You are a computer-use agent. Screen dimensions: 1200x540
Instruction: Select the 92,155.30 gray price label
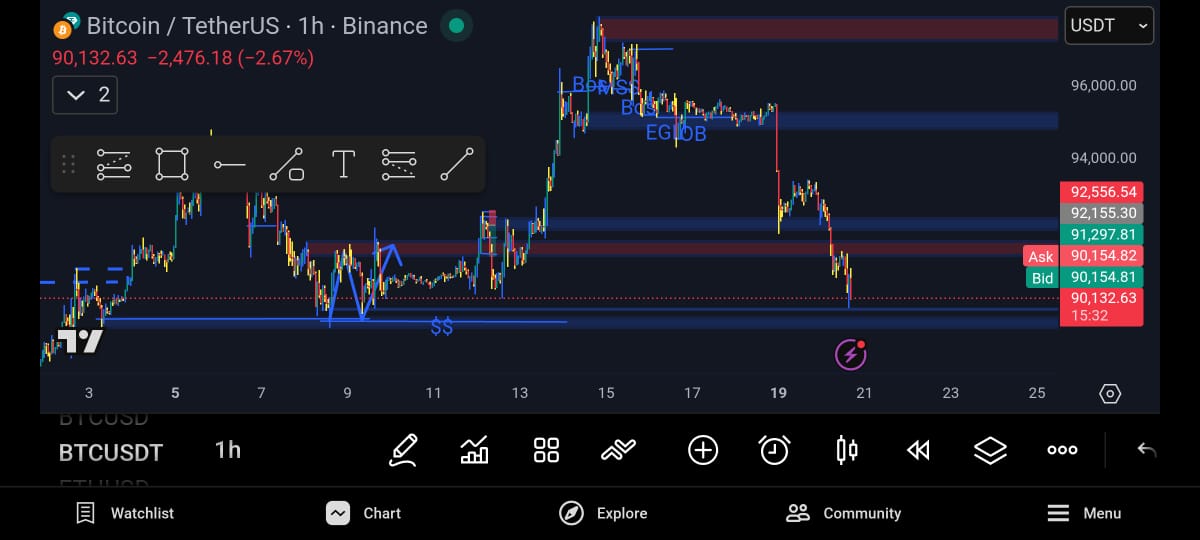[1102, 213]
